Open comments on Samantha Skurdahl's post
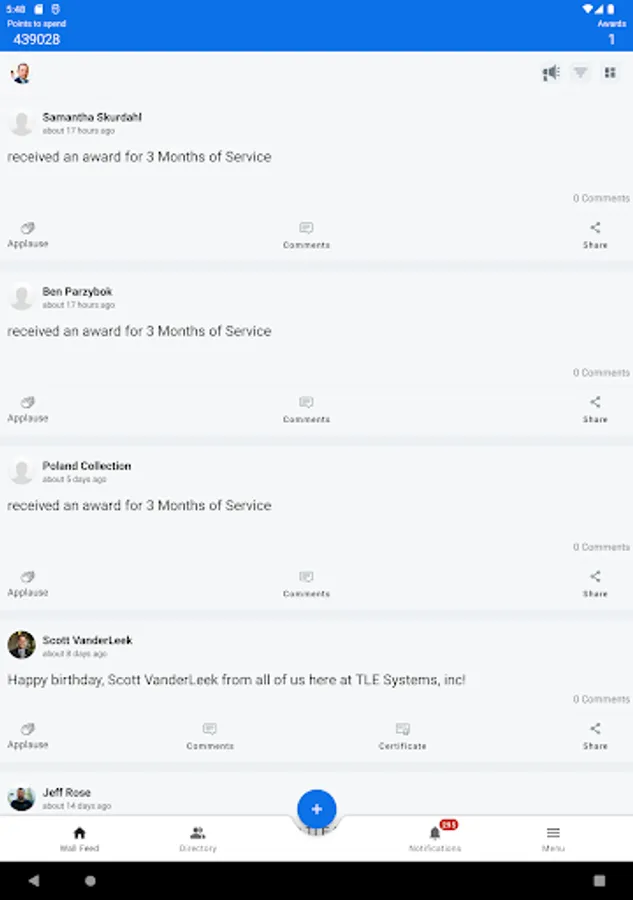 (306, 234)
